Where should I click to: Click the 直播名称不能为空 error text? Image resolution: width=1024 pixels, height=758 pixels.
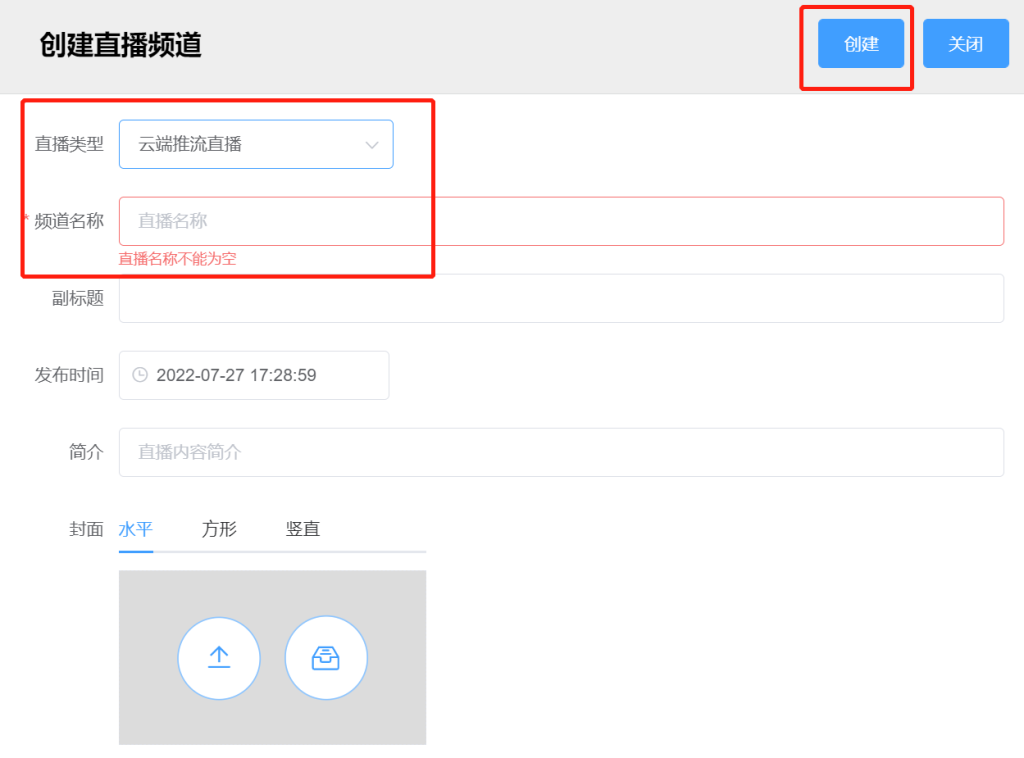(x=177, y=259)
